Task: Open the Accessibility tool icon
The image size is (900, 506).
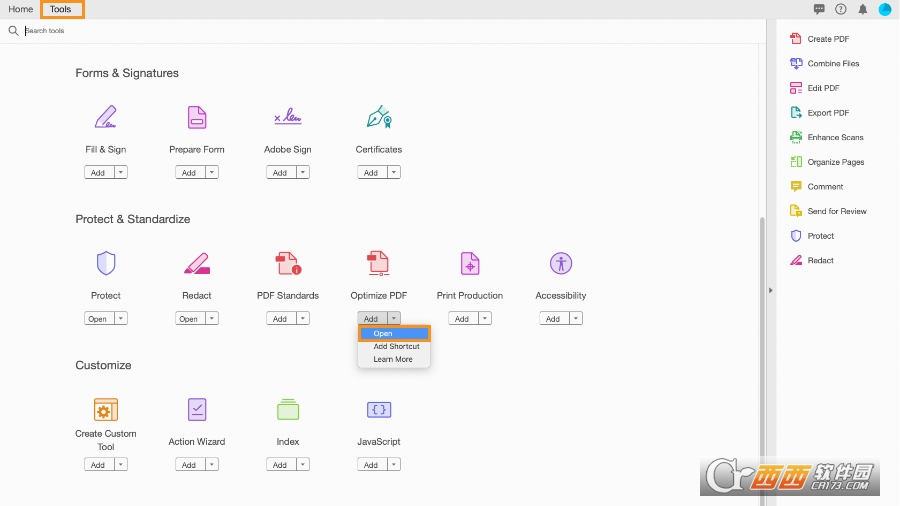Action: (561, 263)
